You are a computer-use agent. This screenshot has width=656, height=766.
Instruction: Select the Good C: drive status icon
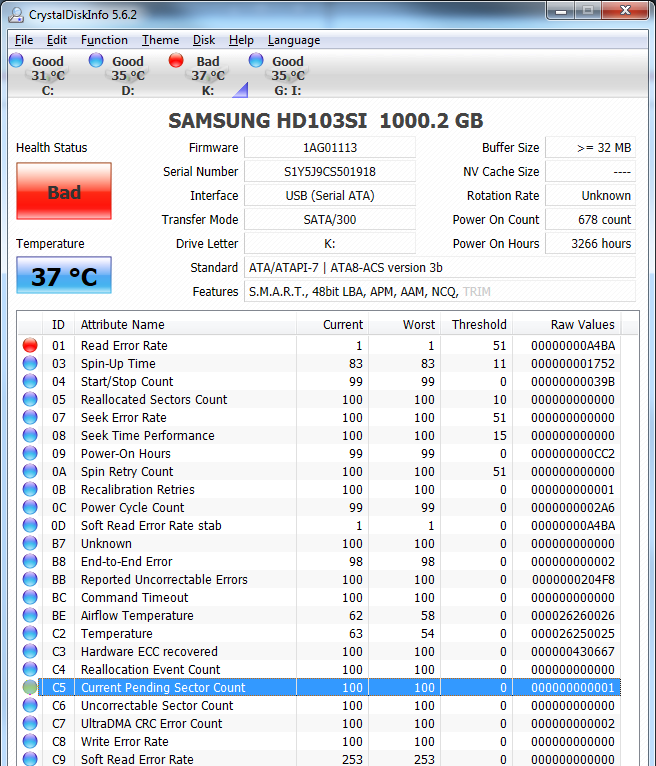point(17,61)
